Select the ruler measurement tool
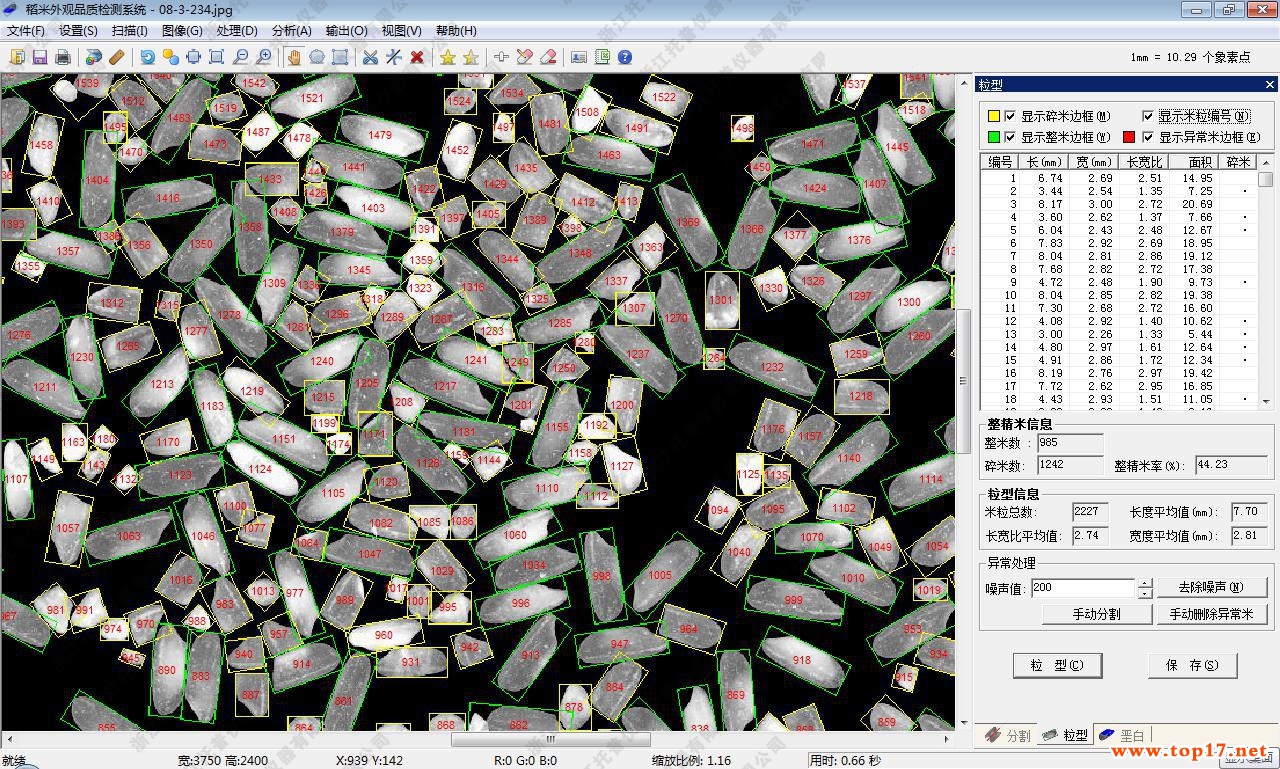Image resolution: width=1280 pixels, height=769 pixels. tap(117, 57)
